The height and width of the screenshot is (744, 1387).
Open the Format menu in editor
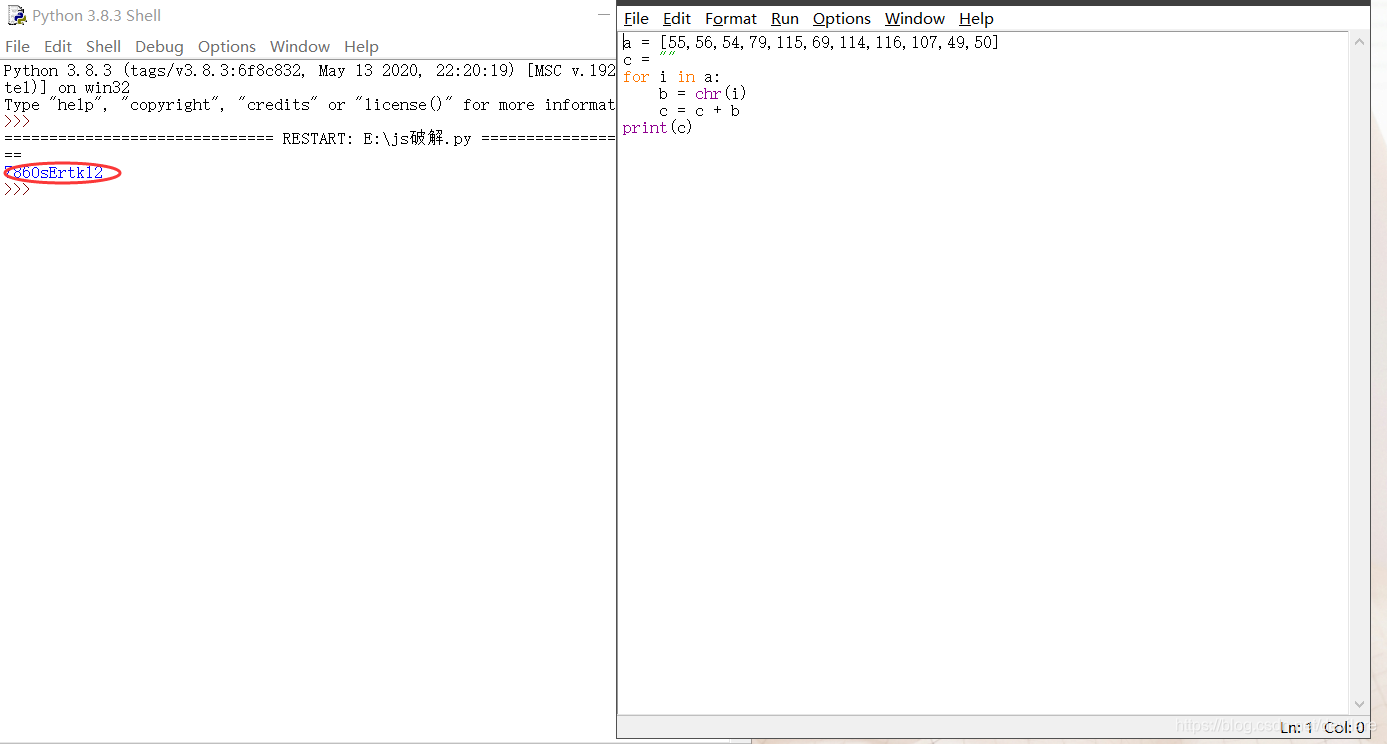[731, 19]
